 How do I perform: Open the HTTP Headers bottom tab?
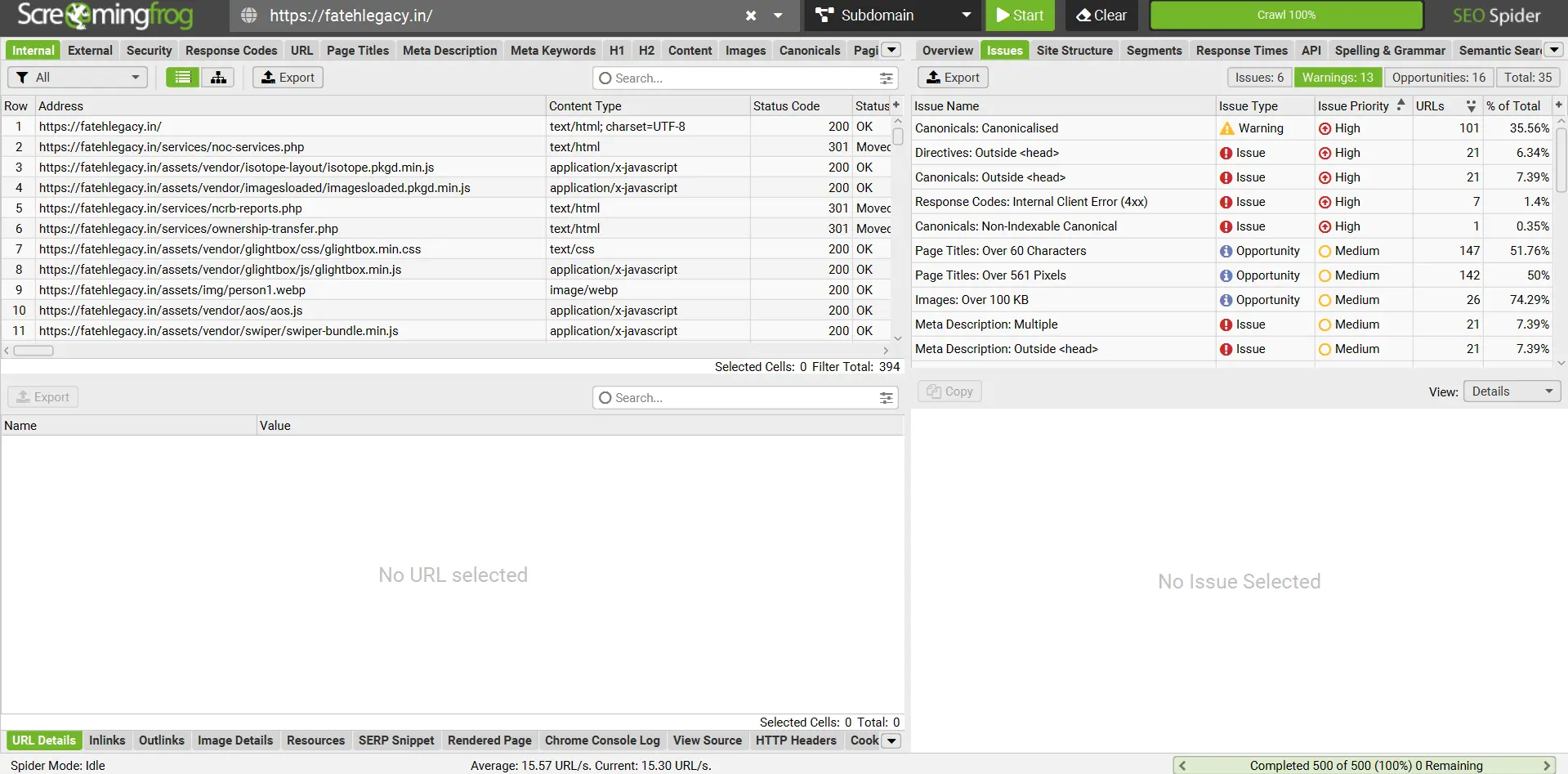796,740
